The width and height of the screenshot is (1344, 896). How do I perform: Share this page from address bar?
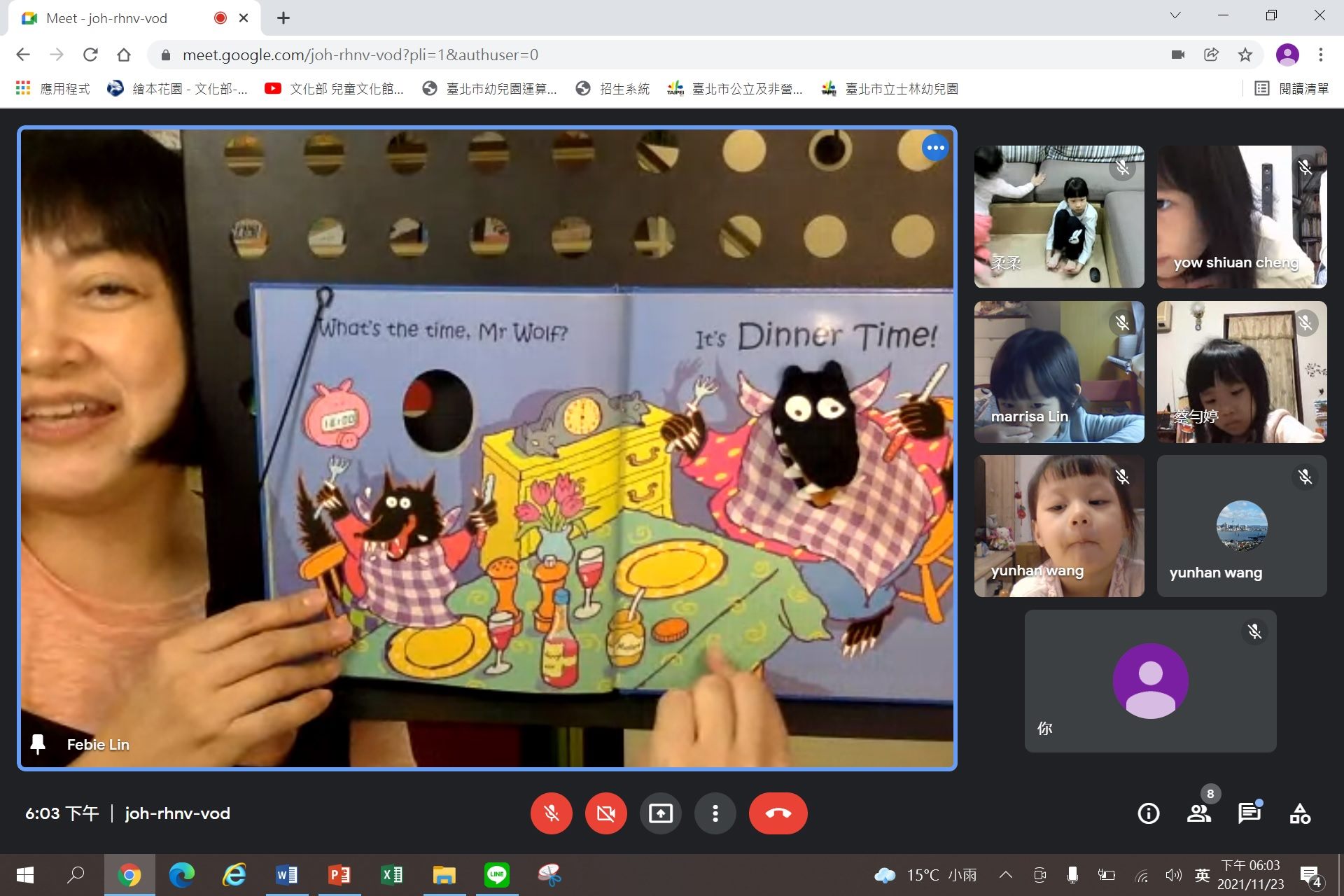pyautogui.click(x=1212, y=55)
